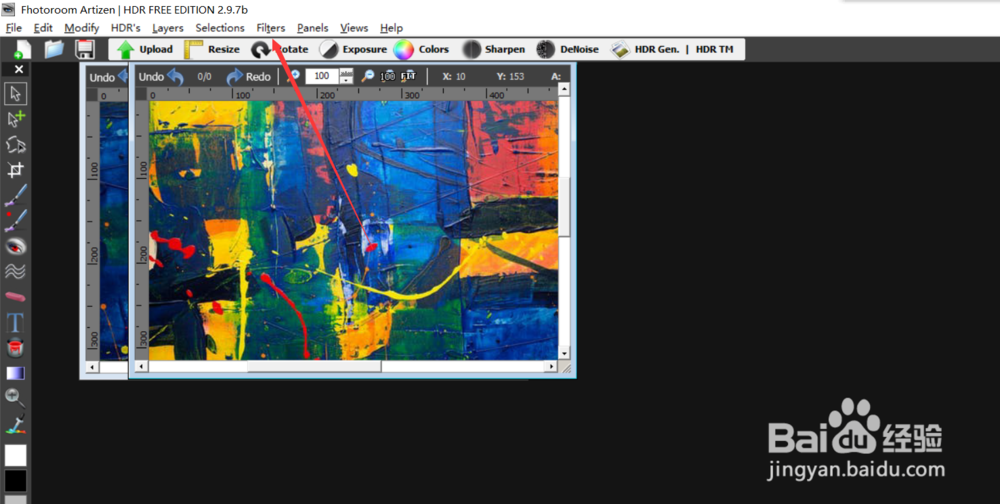Screen dimensions: 1000x504
Task: Set zoom to 100% with the 100 icon
Action: point(388,77)
